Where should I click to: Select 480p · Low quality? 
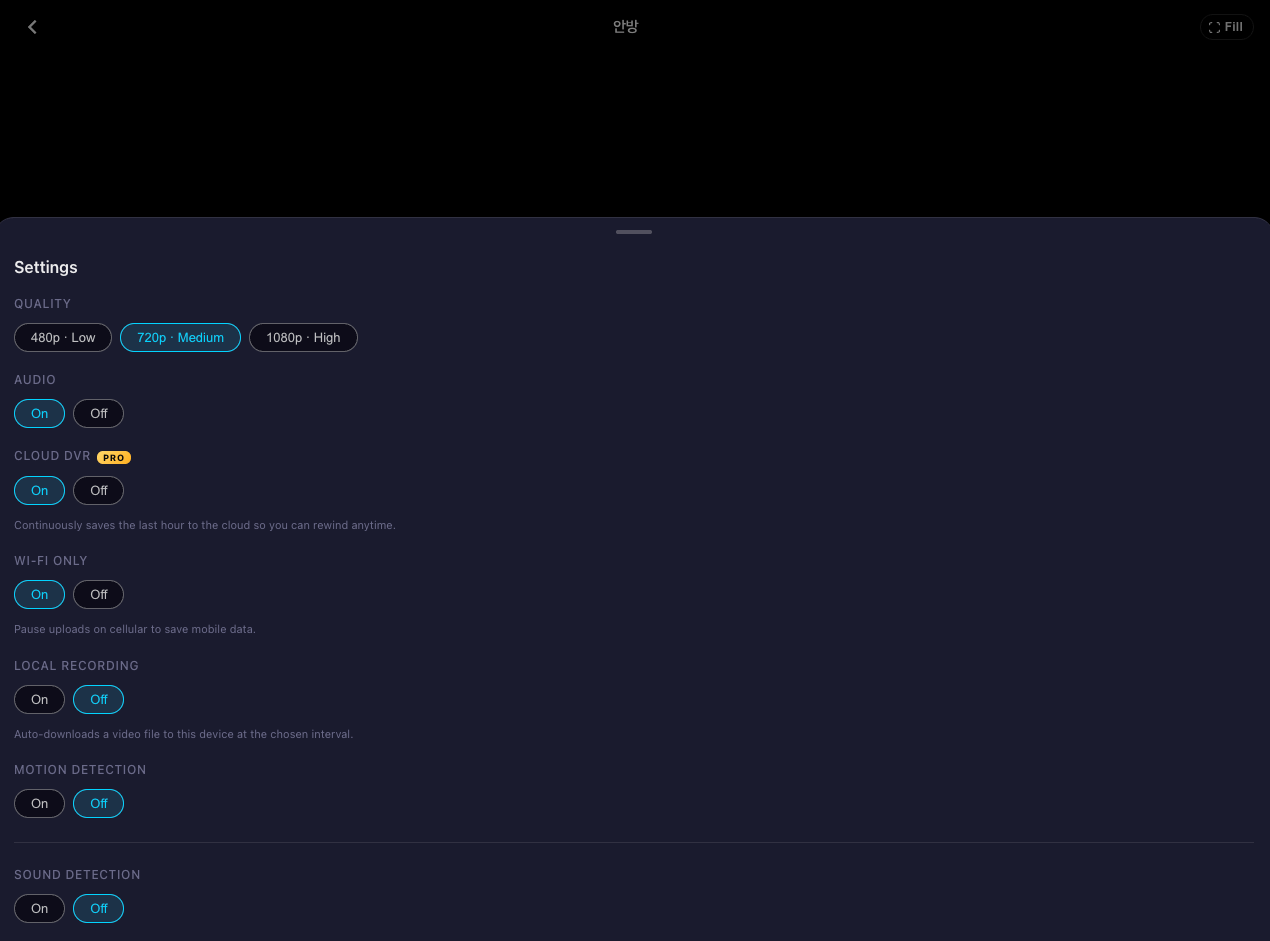pyautogui.click(x=63, y=338)
